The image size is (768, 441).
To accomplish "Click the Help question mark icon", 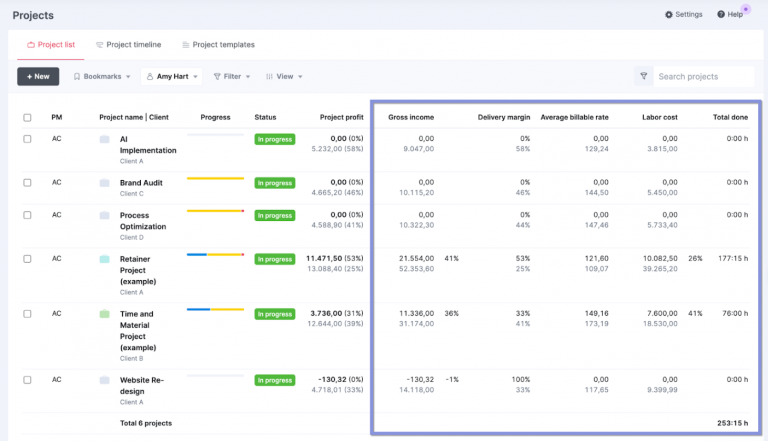I will point(721,15).
